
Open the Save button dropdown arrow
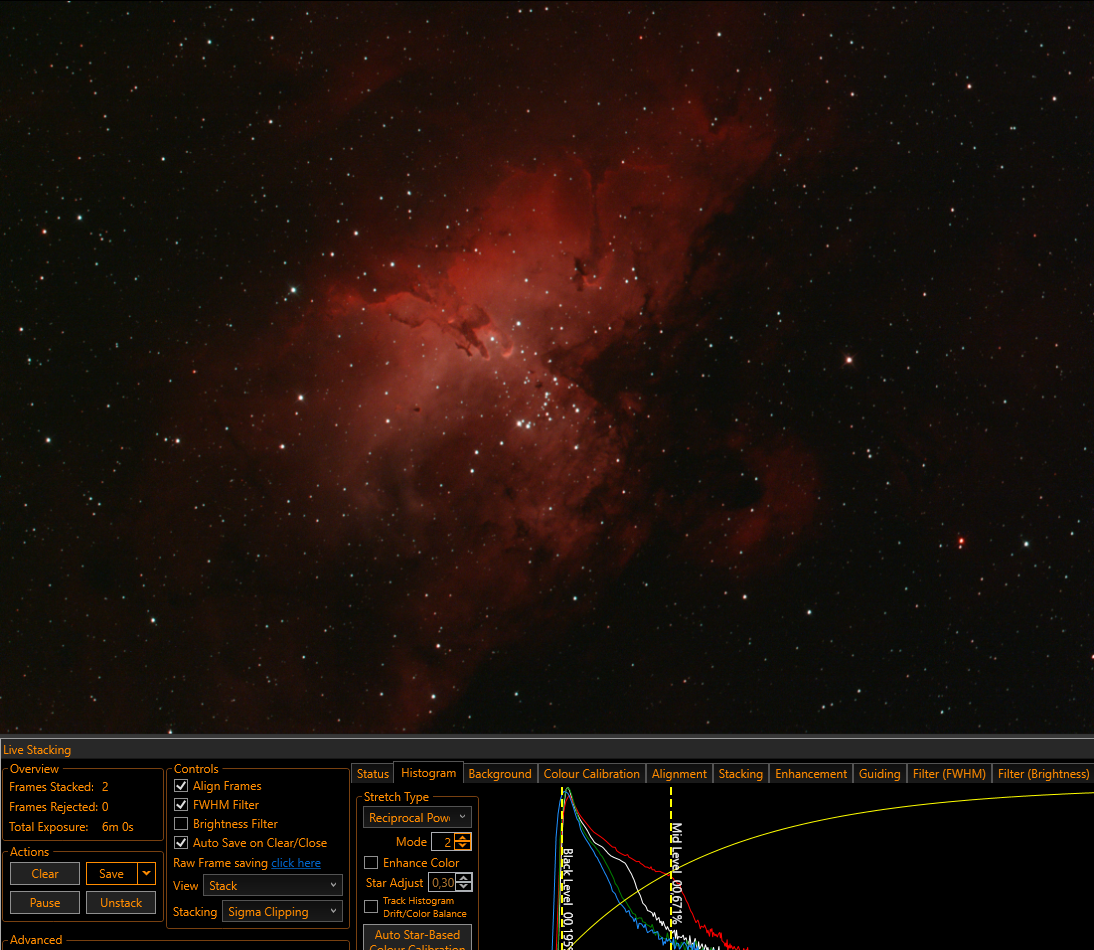(147, 873)
